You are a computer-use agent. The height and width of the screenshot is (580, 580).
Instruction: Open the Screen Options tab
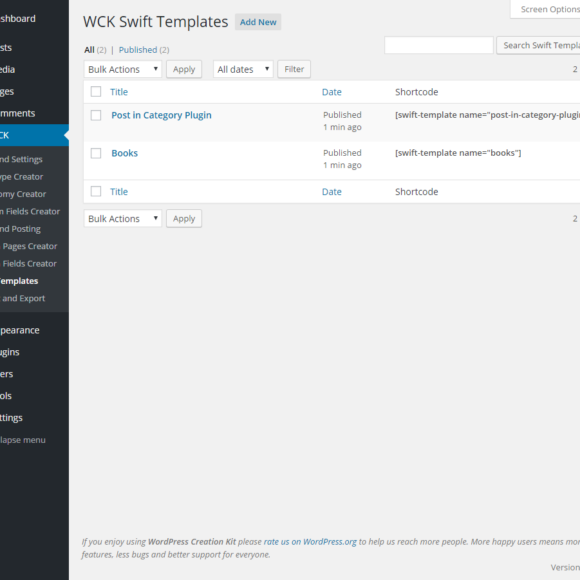pyautogui.click(x=547, y=9)
